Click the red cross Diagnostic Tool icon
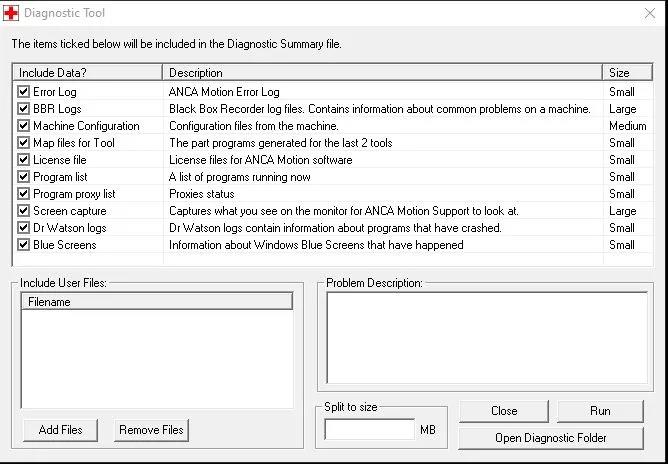Image resolution: width=668 pixels, height=464 pixels. pos(11,13)
